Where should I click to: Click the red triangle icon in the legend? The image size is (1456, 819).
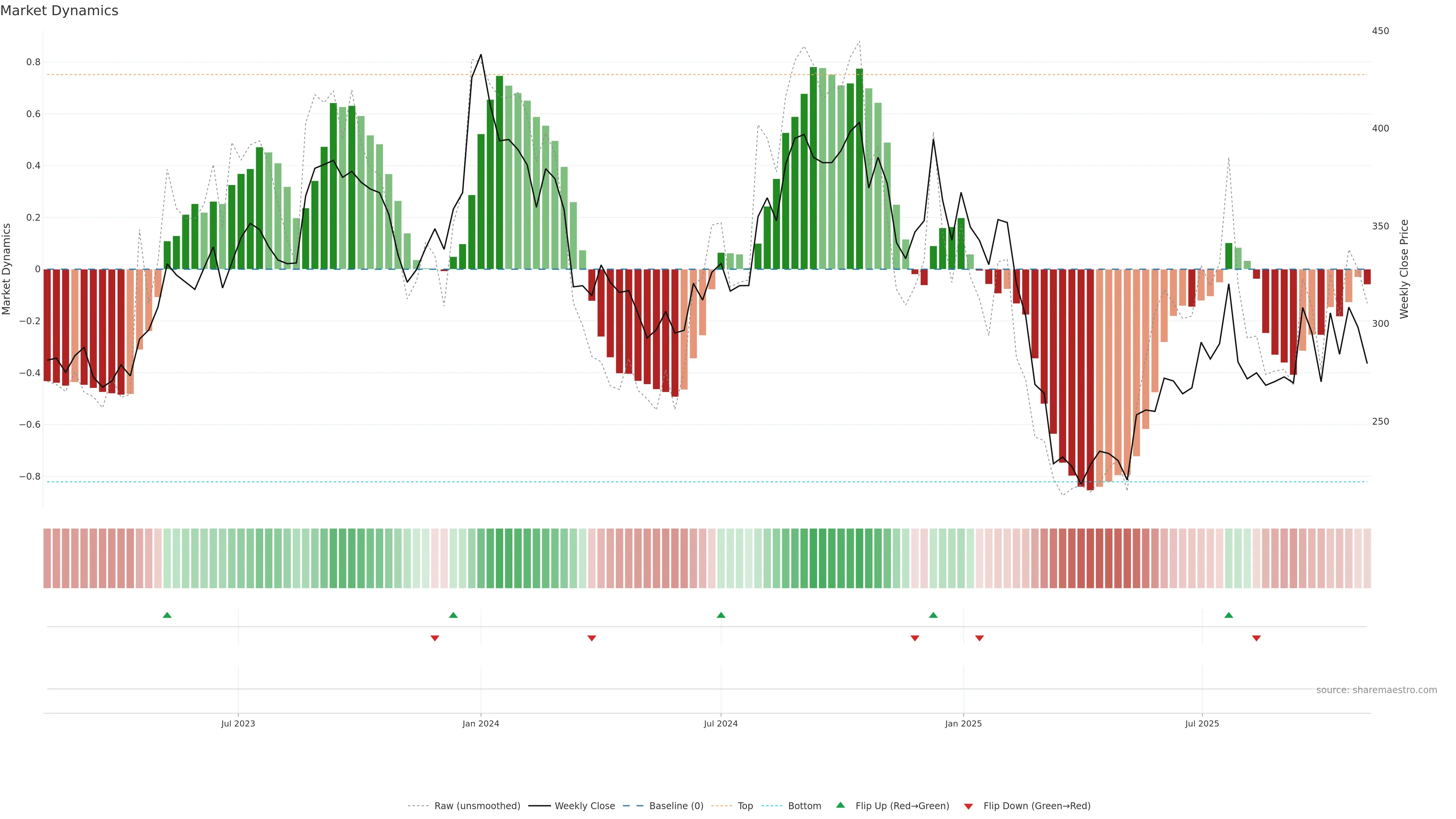[968, 806]
